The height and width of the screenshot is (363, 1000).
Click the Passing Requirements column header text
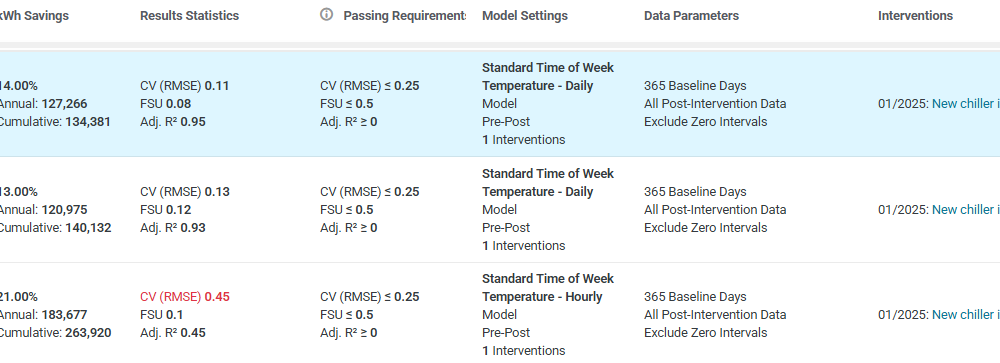(405, 16)
